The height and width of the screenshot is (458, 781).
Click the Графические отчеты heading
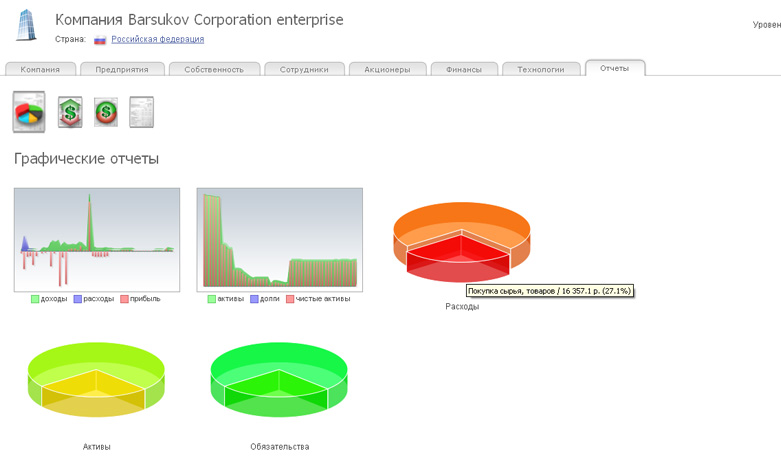tap(86, 159)
